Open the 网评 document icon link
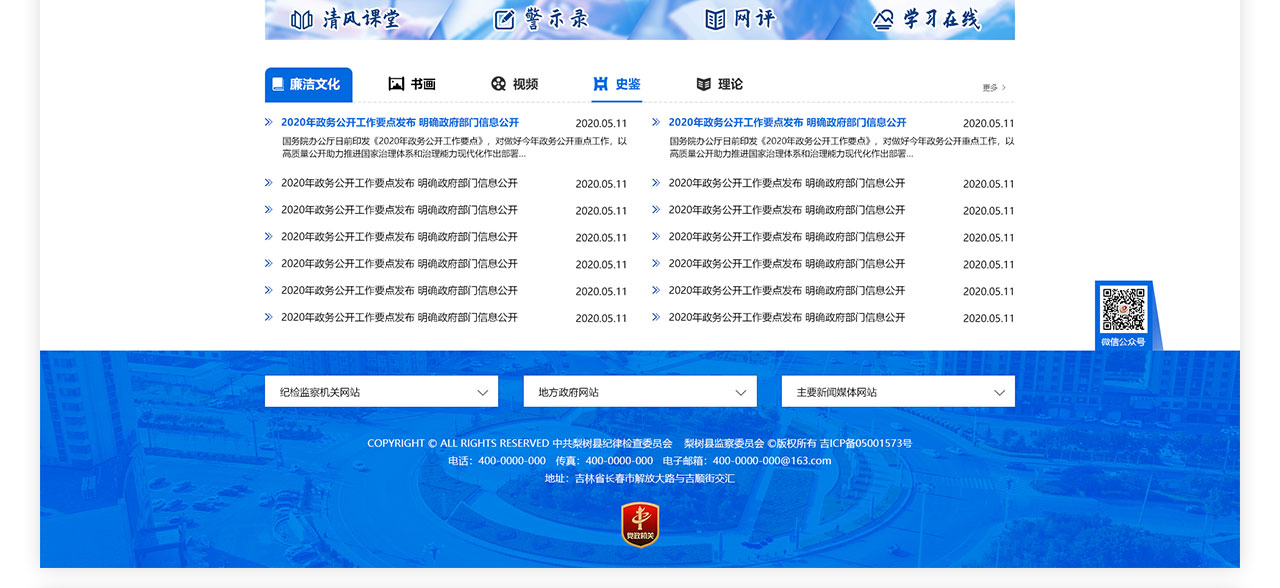The width and height of the screenshot is (1280, 588). (x=740, y=19)
